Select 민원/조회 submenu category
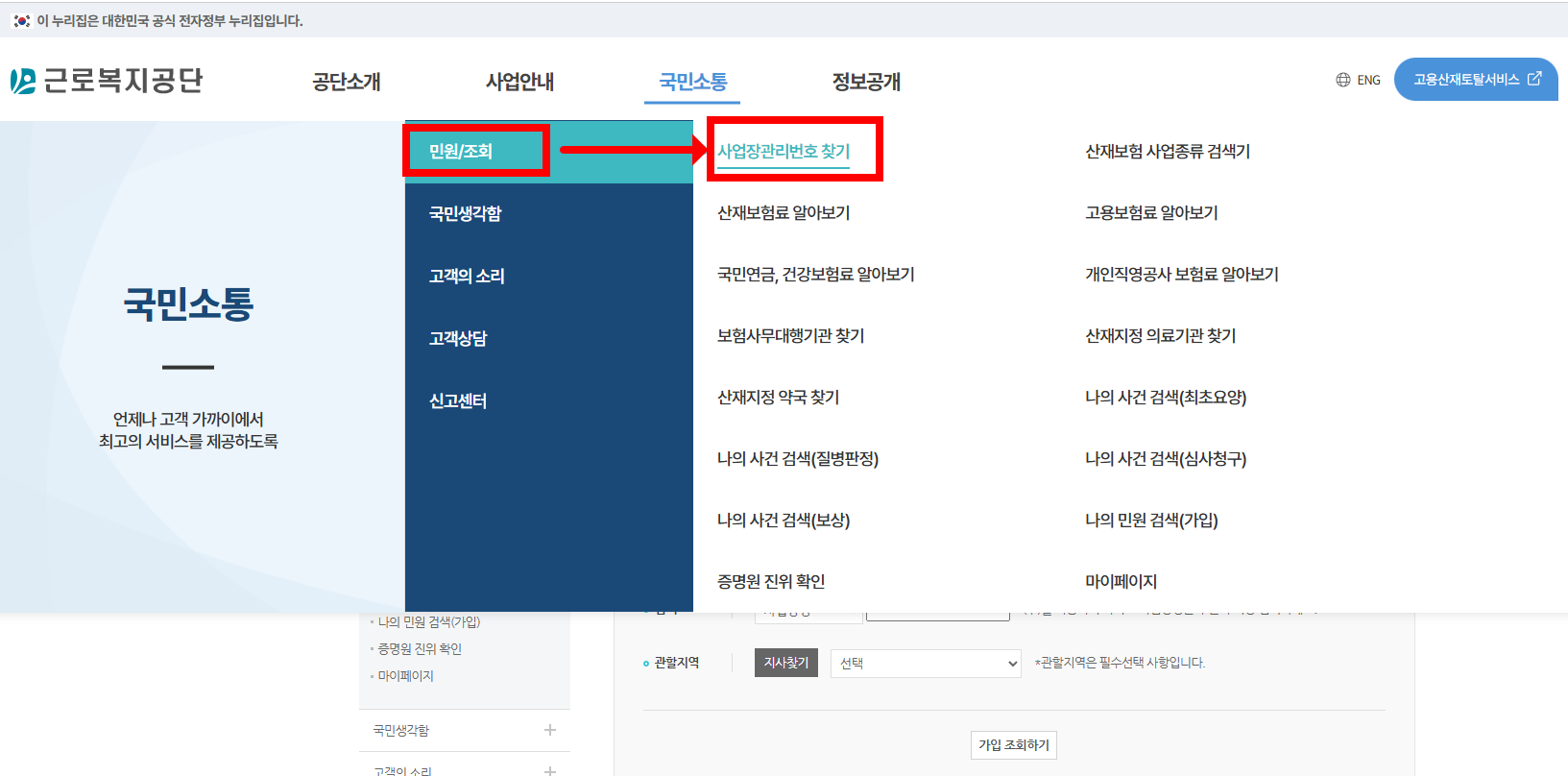This screenshot has height=776, width=1568. tap(549, 152)
